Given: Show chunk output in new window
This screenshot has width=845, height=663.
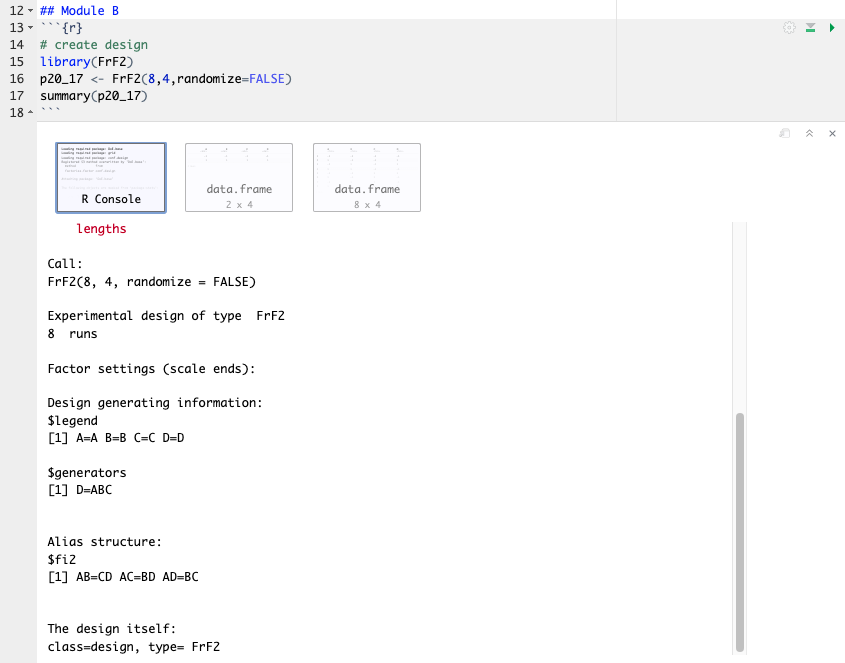Looking at the screenshot, I should tap(786, 133).
